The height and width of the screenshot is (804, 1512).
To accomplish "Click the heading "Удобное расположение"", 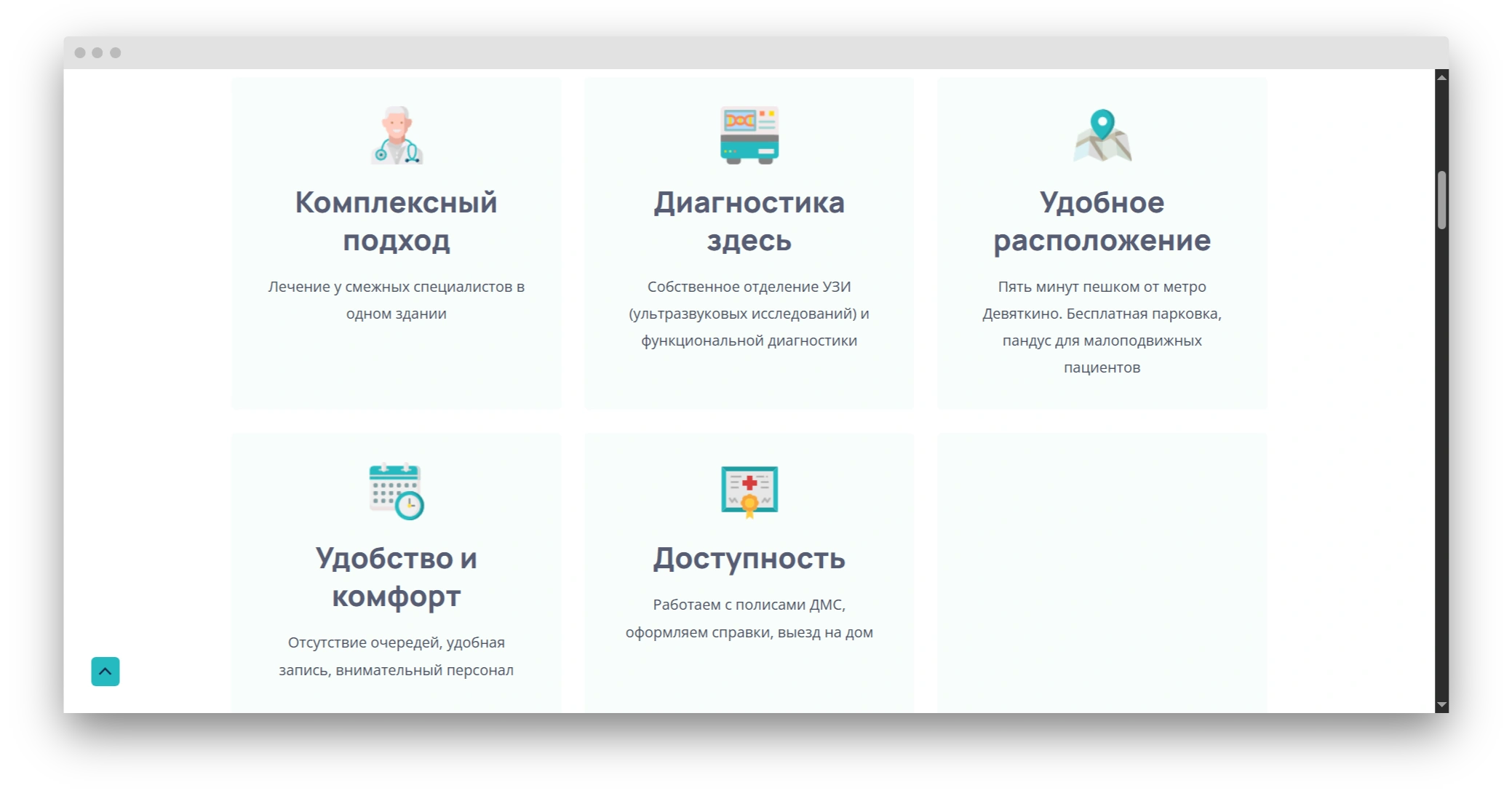I will 1102,221.
